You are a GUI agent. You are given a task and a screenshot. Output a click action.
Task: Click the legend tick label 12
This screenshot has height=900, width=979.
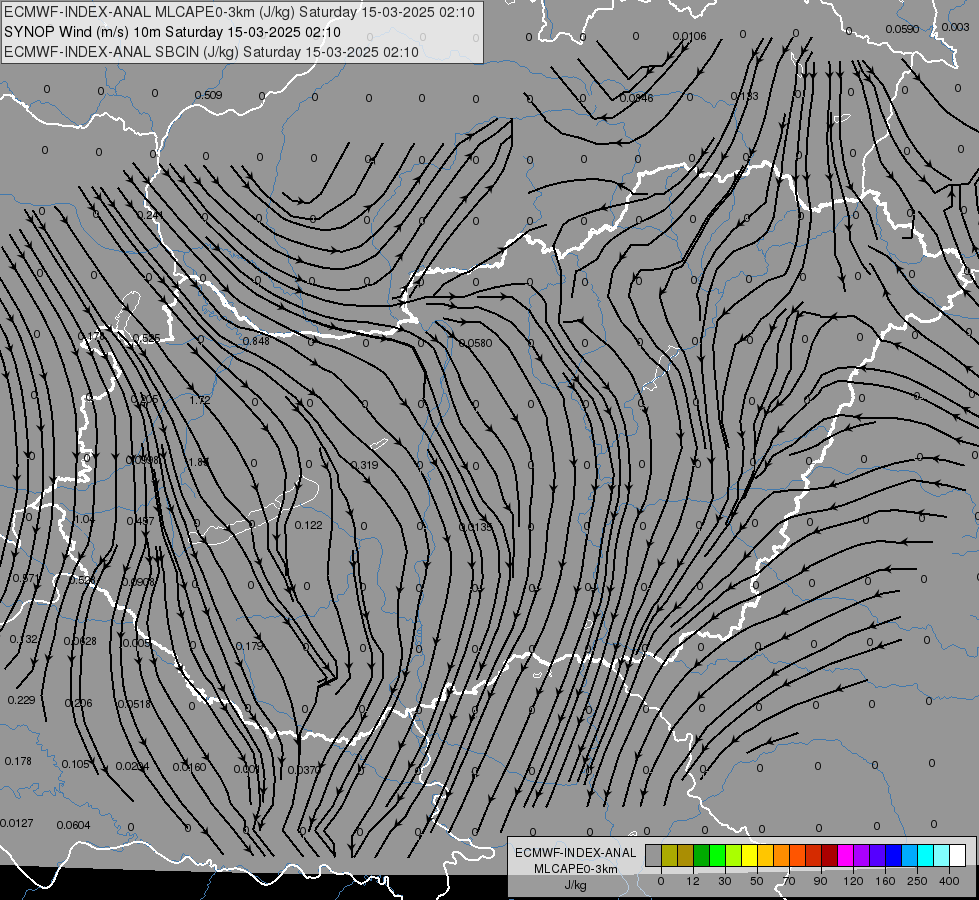tap(693, 881)
